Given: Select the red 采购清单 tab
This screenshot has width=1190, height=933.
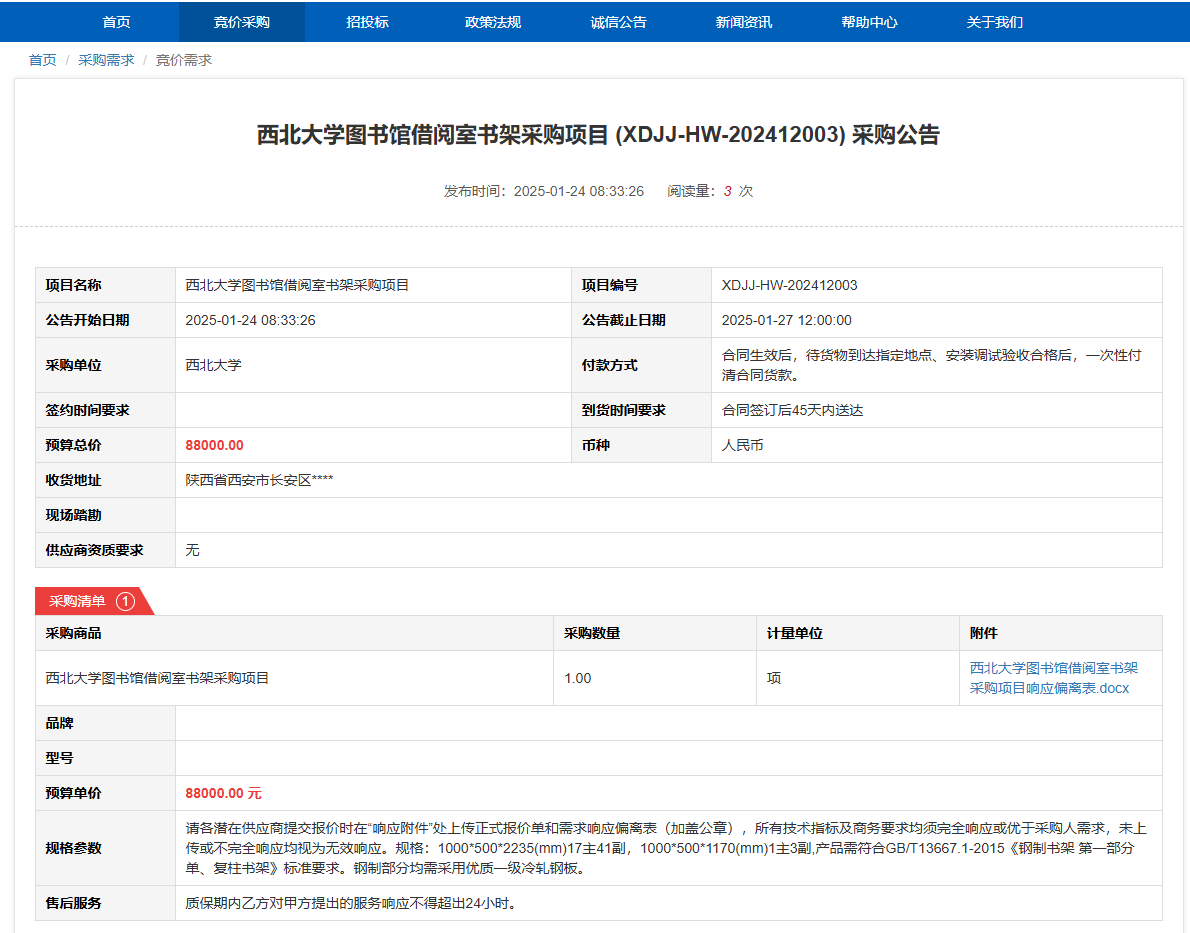Looking at the screenshot, I should click(x=78, y=601).
